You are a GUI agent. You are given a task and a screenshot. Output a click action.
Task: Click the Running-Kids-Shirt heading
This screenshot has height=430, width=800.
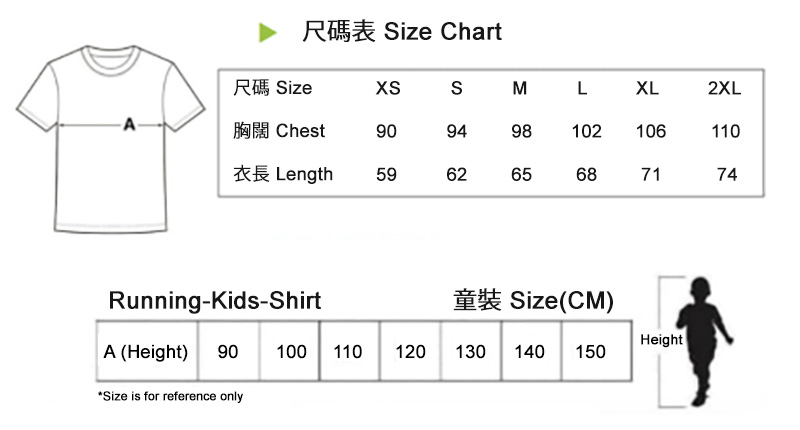(215, 300)
